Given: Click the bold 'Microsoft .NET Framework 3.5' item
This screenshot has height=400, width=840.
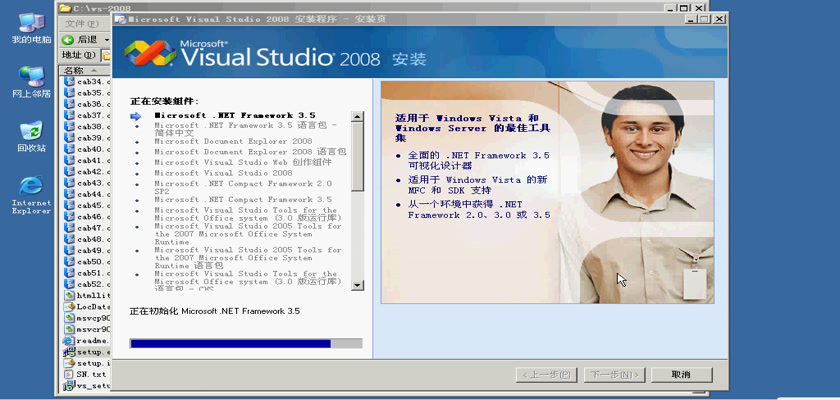Looking at the screenshot, I should [x=235, y=116].
